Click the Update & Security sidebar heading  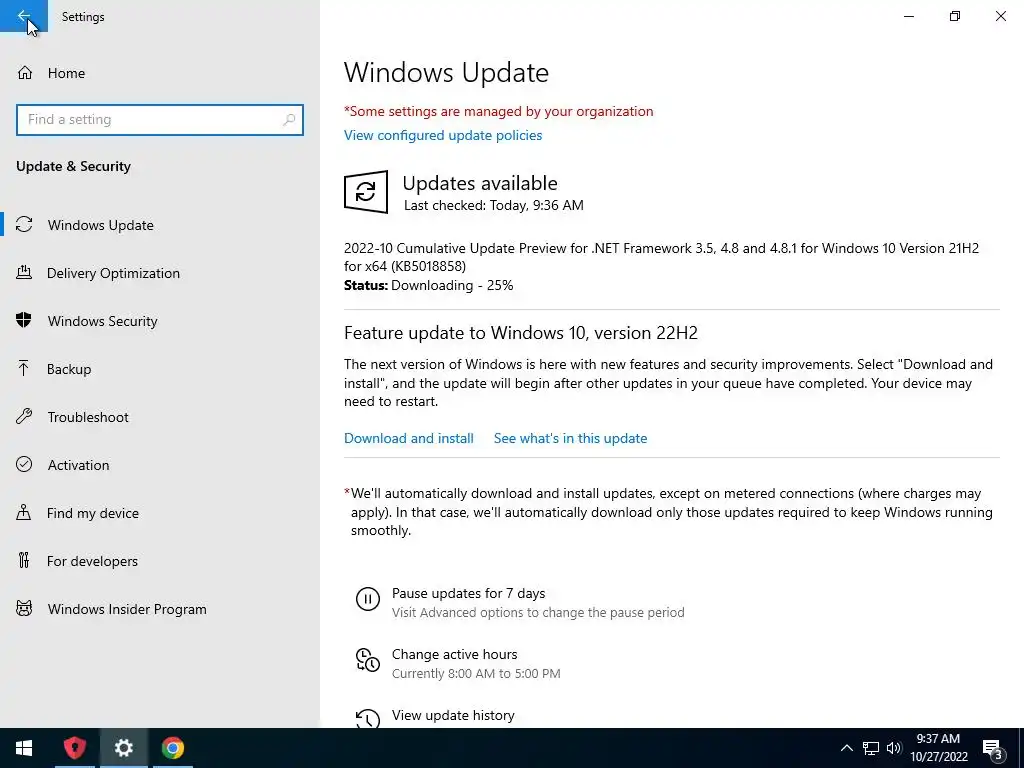(73, 166)
